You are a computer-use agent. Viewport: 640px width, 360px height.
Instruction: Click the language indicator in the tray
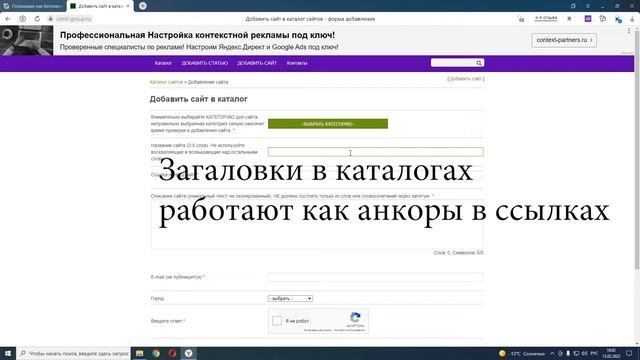(594, 353)
